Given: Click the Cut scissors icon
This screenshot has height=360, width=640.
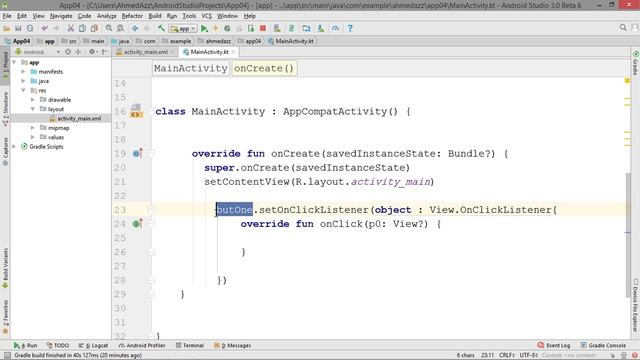Looking at the screenshot, I should (71, 29).
